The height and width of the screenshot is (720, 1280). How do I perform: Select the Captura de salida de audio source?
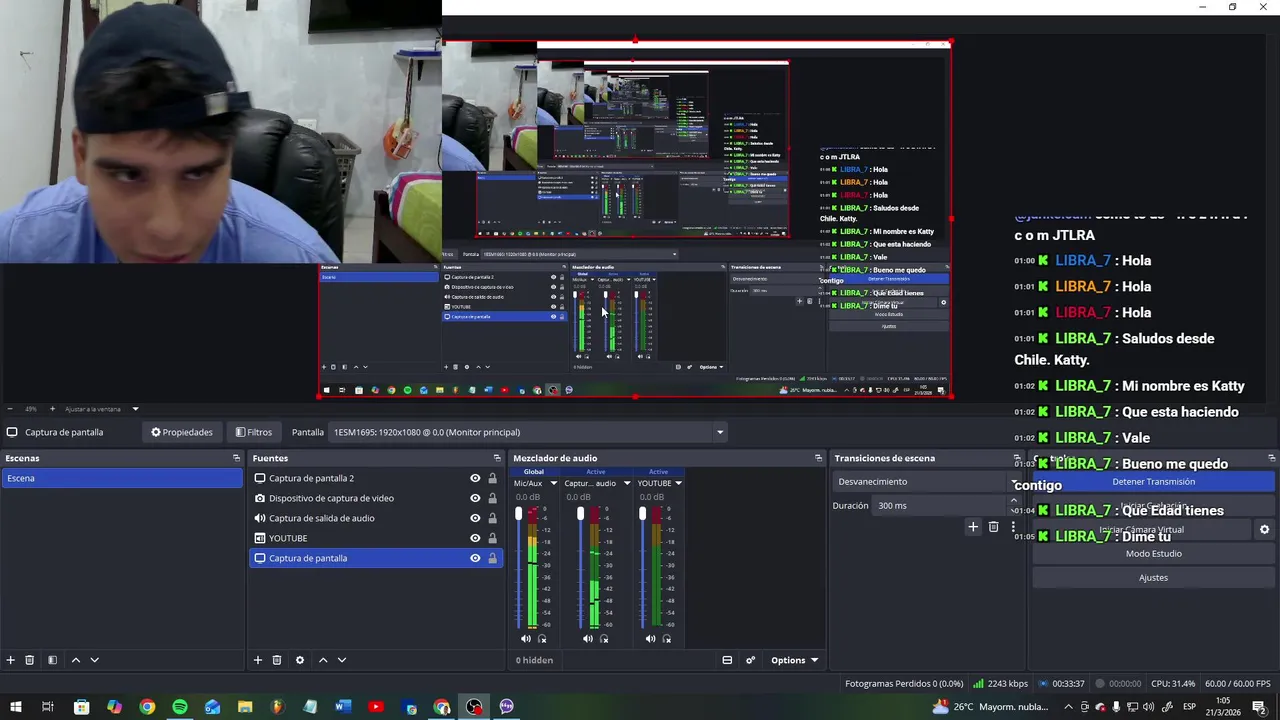(376, 518)
